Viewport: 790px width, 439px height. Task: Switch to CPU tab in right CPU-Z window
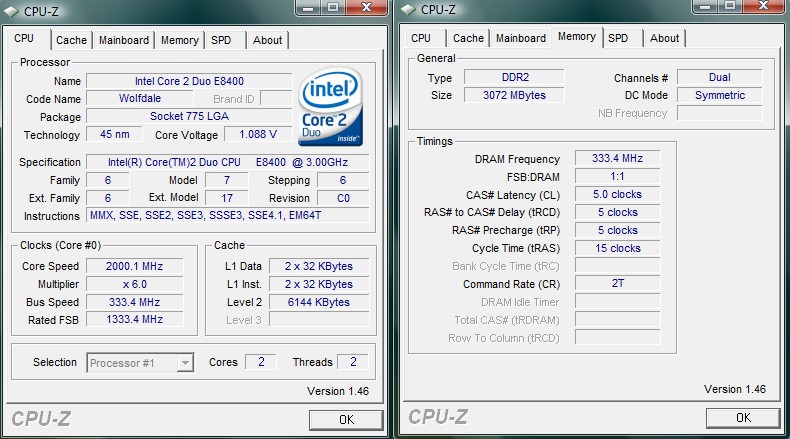point(421,38)
